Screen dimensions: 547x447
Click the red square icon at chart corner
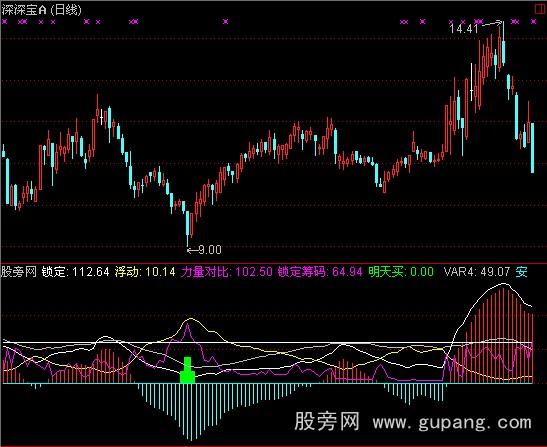(x=540, y=9)
